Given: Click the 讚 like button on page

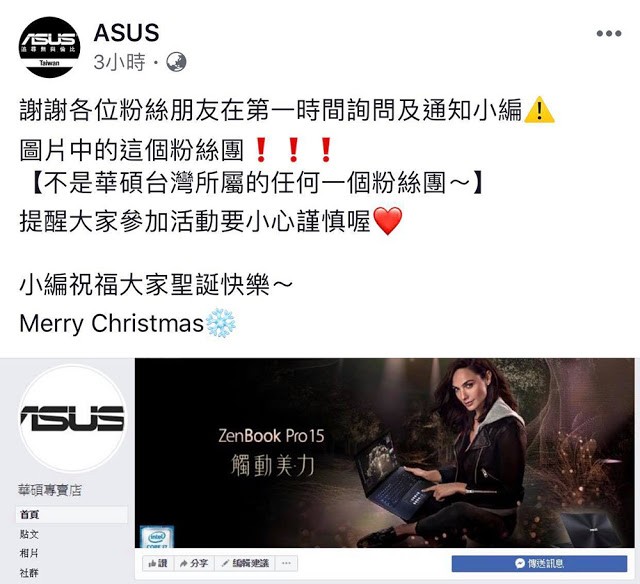Looking at the screenshot, I should [158, 564].
